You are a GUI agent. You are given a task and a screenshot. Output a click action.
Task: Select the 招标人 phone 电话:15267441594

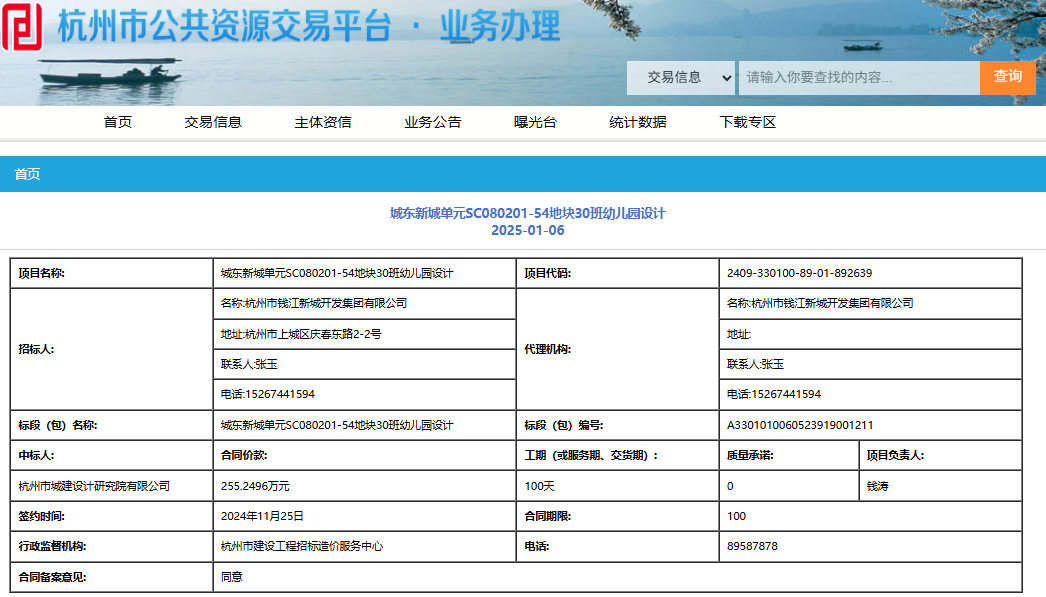[x=268, y=394]
